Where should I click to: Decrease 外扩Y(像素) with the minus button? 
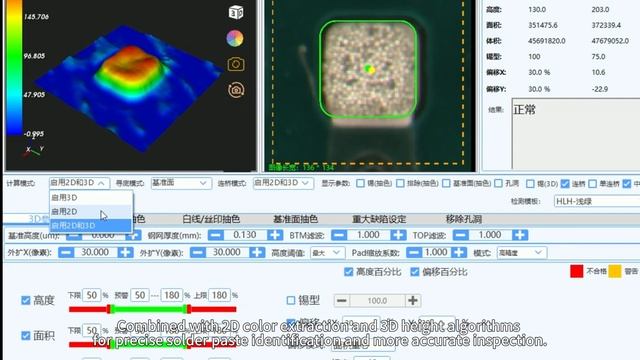click(198, 253)
